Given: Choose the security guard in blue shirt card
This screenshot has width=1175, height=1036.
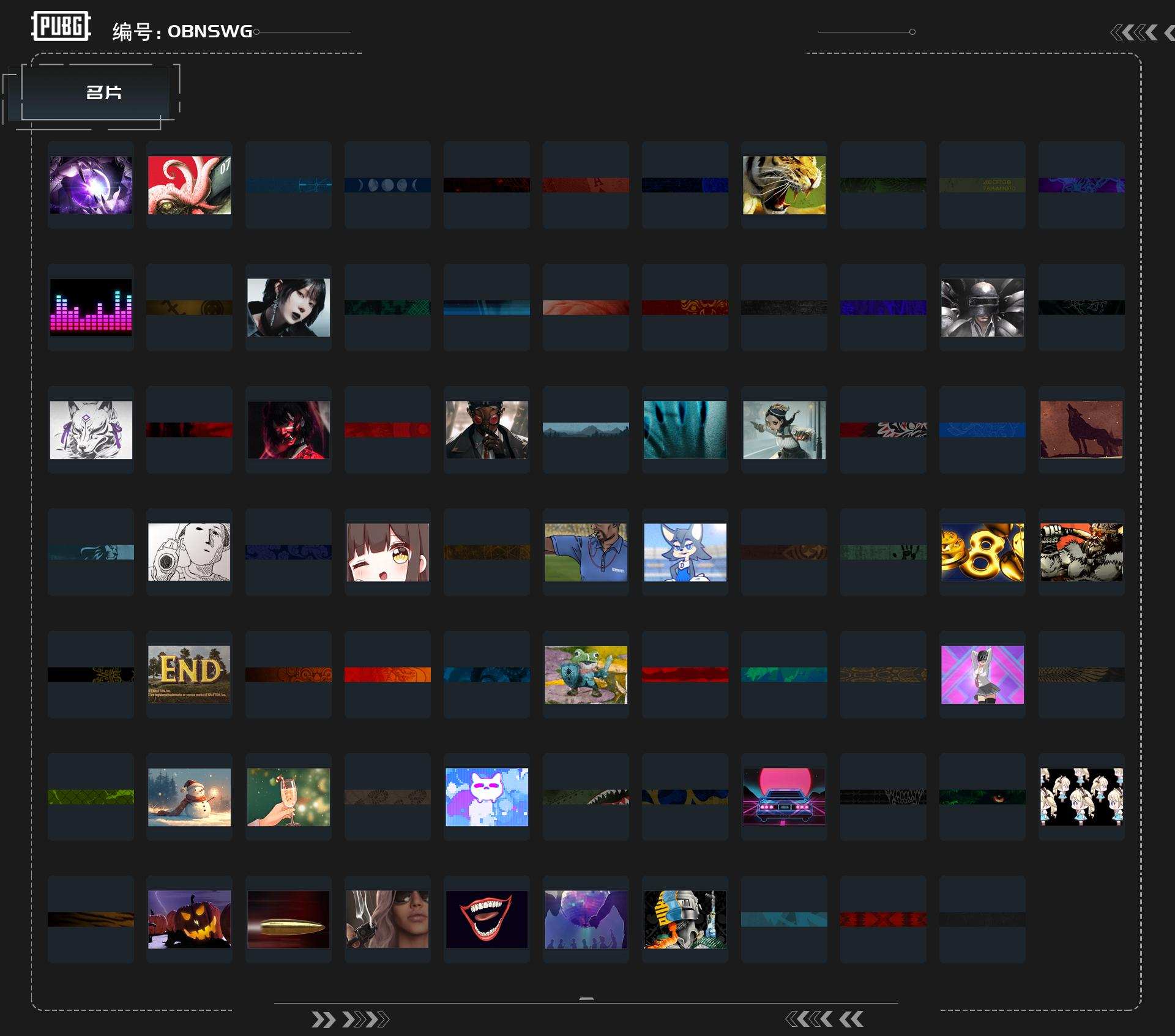Looking at the screenshot, I should click(586, 552).
